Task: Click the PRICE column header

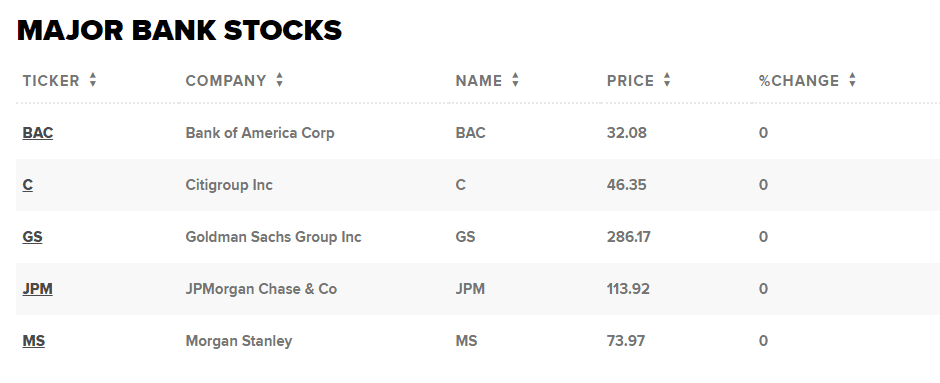Action: (630, 81)
